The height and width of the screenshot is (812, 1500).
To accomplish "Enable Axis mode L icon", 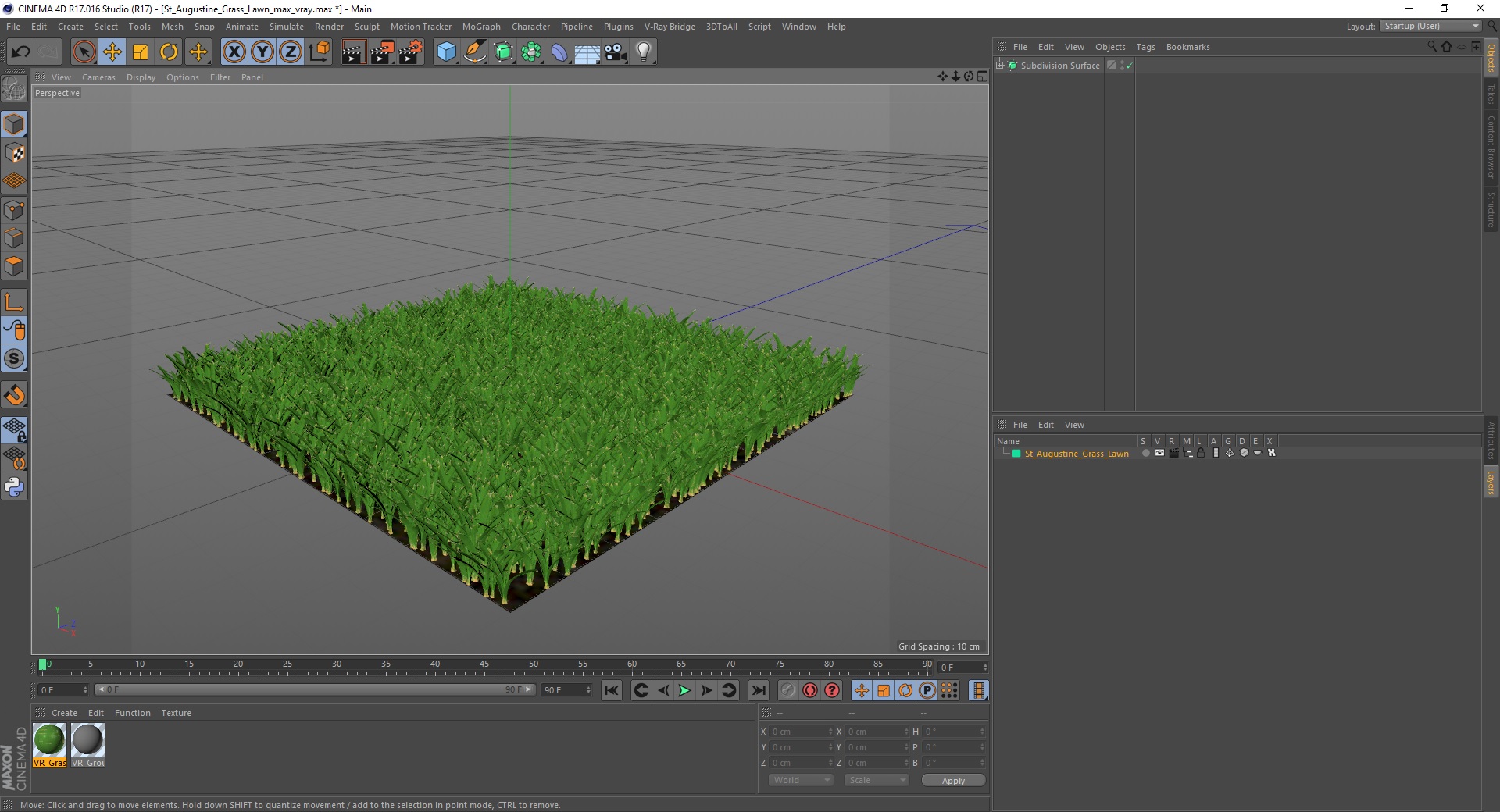I will click(14, 302).
